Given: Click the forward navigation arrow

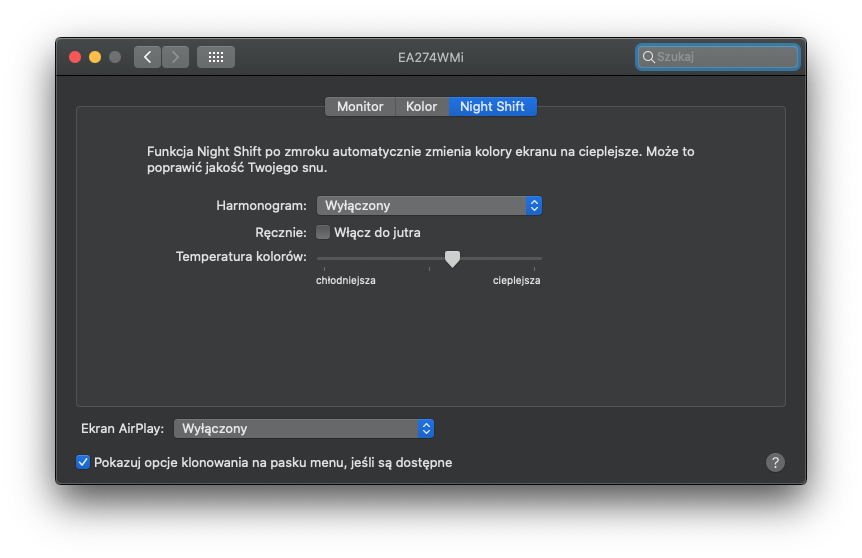Looking at the screenshot, I should point(176,57).
